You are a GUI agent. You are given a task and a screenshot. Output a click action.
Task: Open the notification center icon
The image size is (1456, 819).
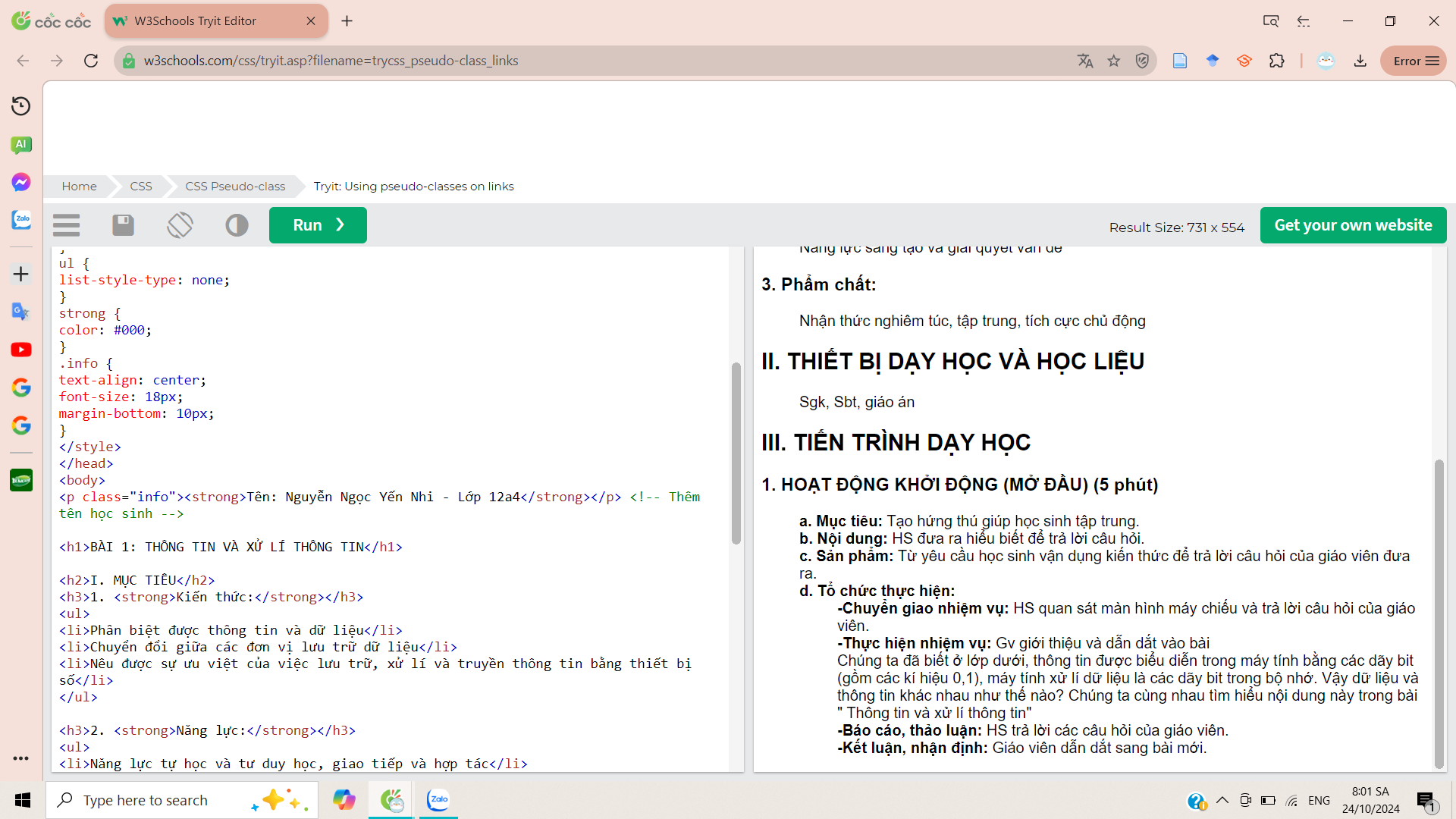pyautogui.click(x=1426, y=800)
